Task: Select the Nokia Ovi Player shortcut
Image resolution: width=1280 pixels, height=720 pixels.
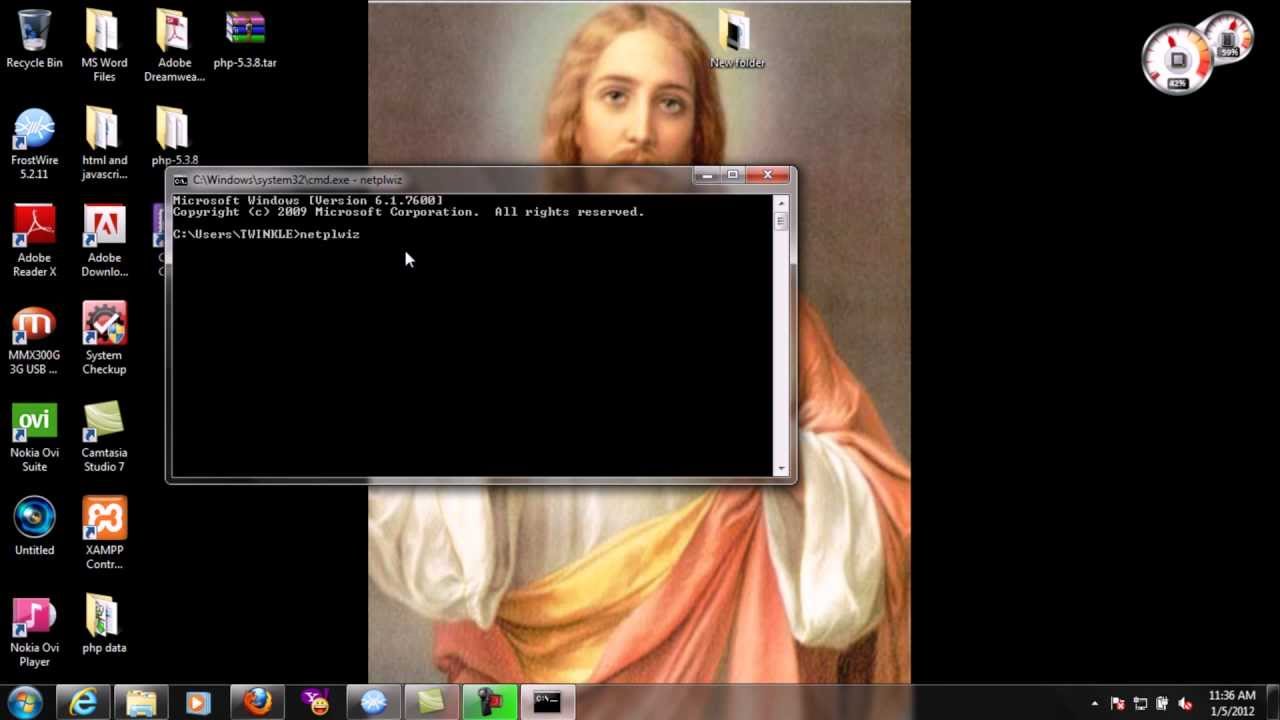Action: 34,631
